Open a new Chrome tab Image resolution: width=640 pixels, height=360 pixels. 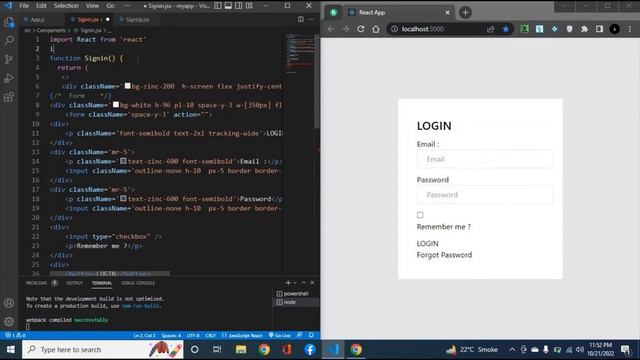(465, 12)
